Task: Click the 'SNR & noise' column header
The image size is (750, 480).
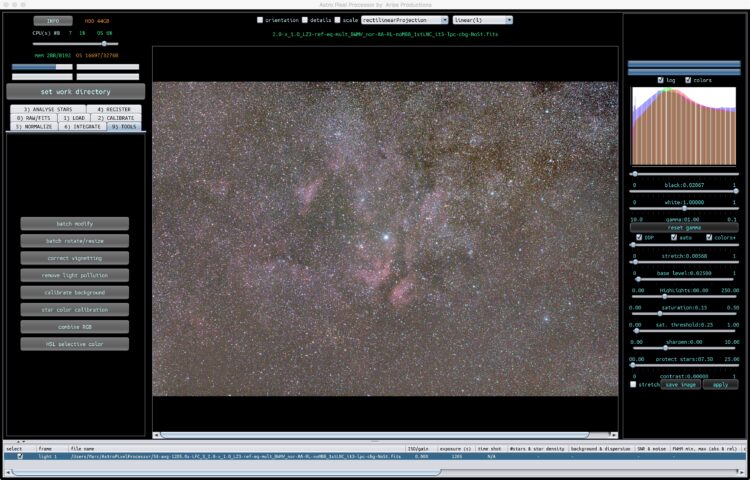Action: (652, 449)
